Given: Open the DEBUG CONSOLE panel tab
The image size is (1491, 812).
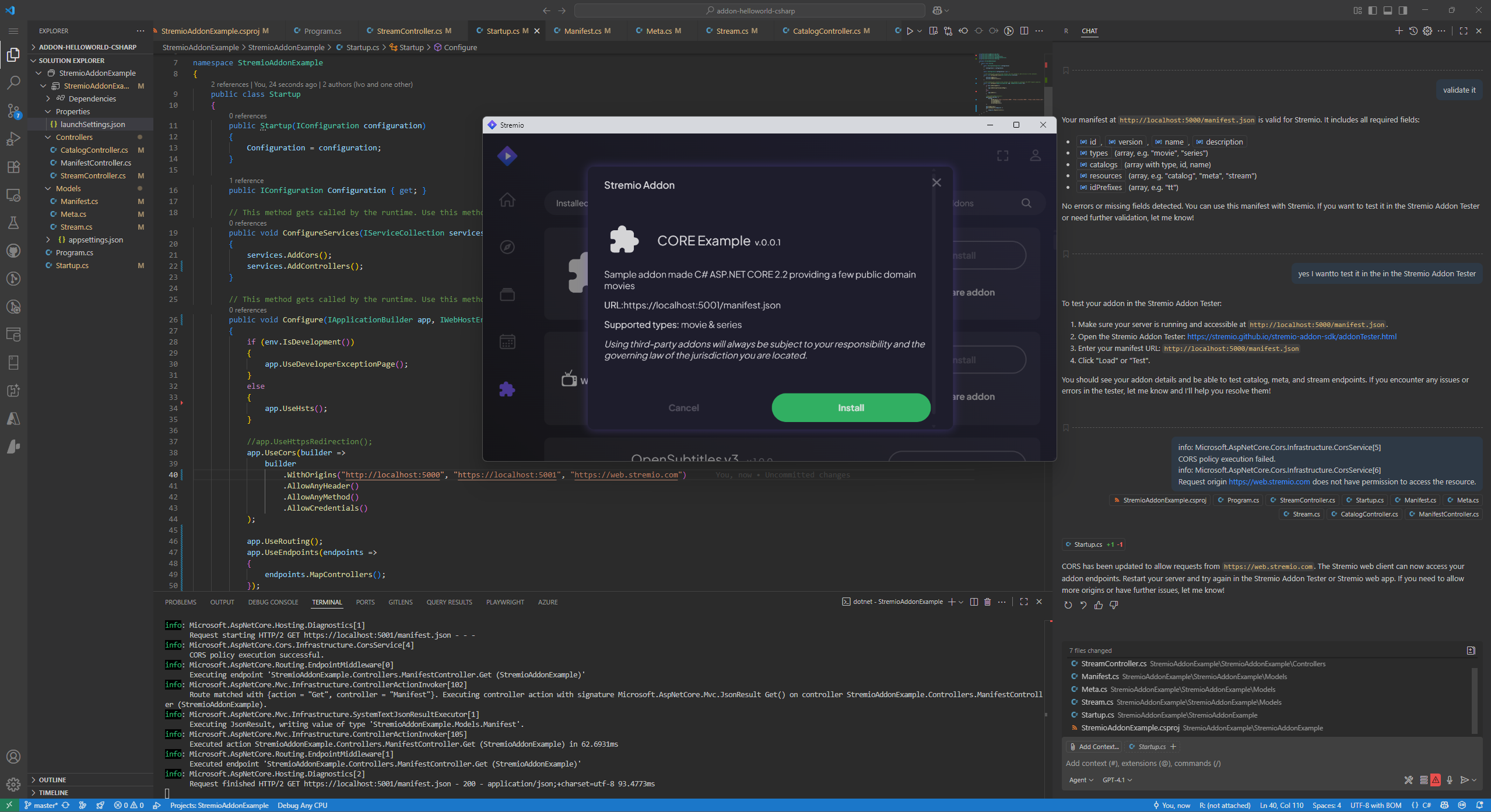Looking at the screenshot, I should click(x=273, y=602).
